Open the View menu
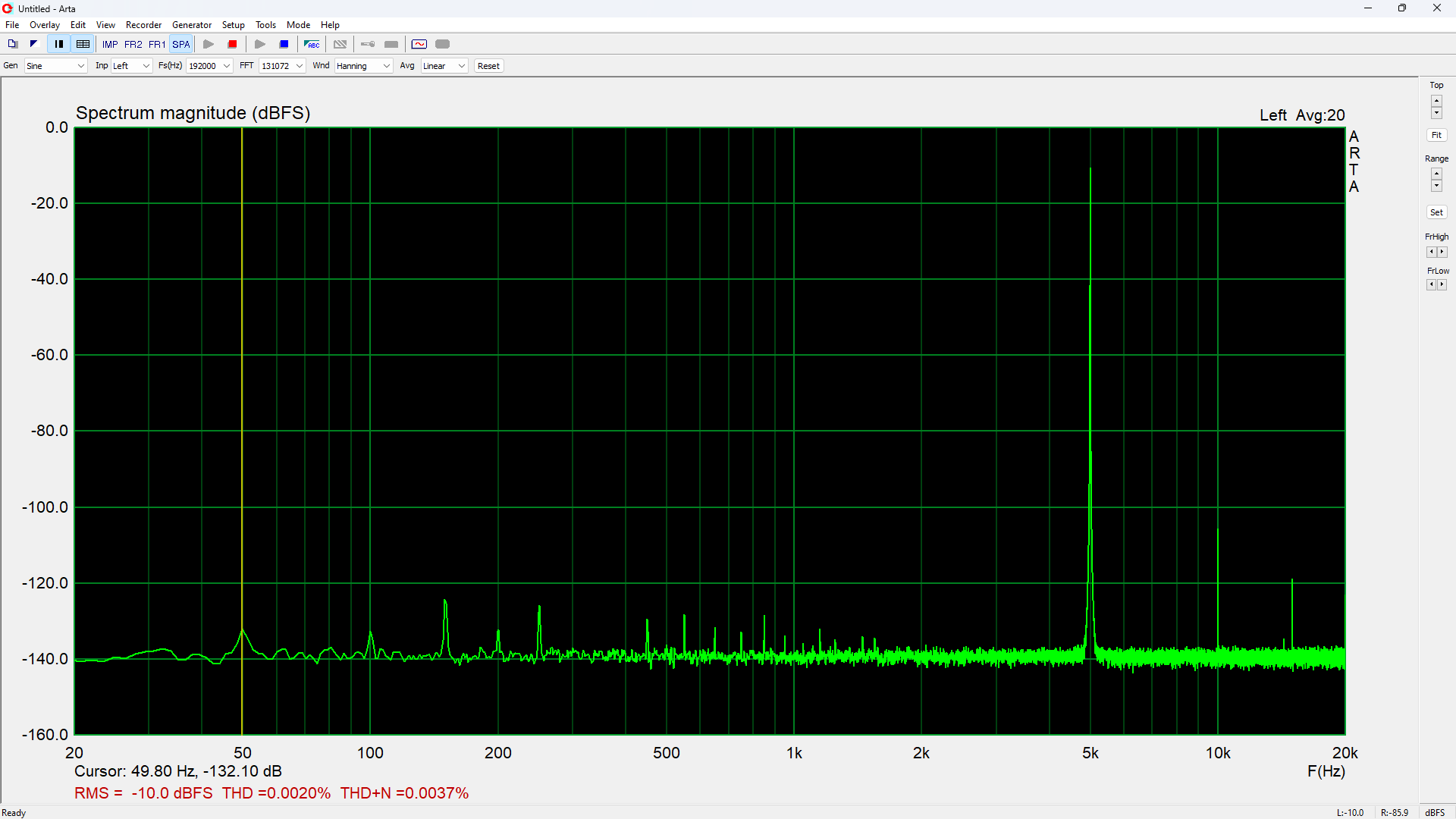 pos(105,25)
